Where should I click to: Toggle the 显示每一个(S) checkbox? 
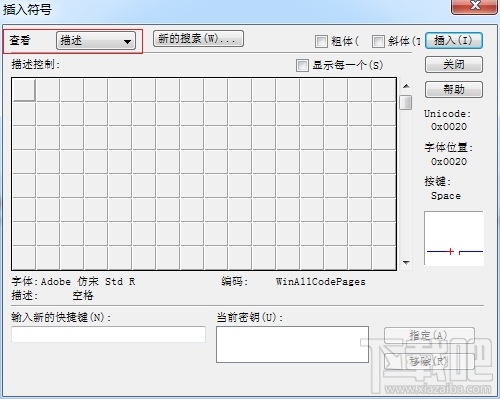(x=302, y=65)
